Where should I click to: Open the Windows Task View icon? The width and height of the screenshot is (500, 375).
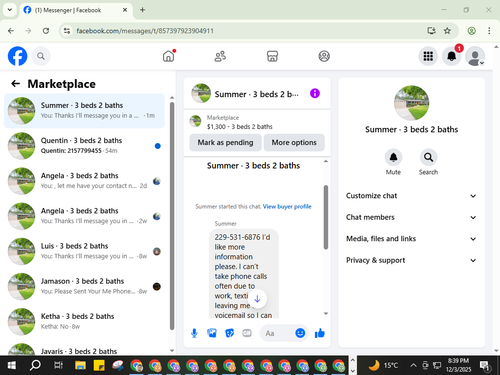click(58, 366)
